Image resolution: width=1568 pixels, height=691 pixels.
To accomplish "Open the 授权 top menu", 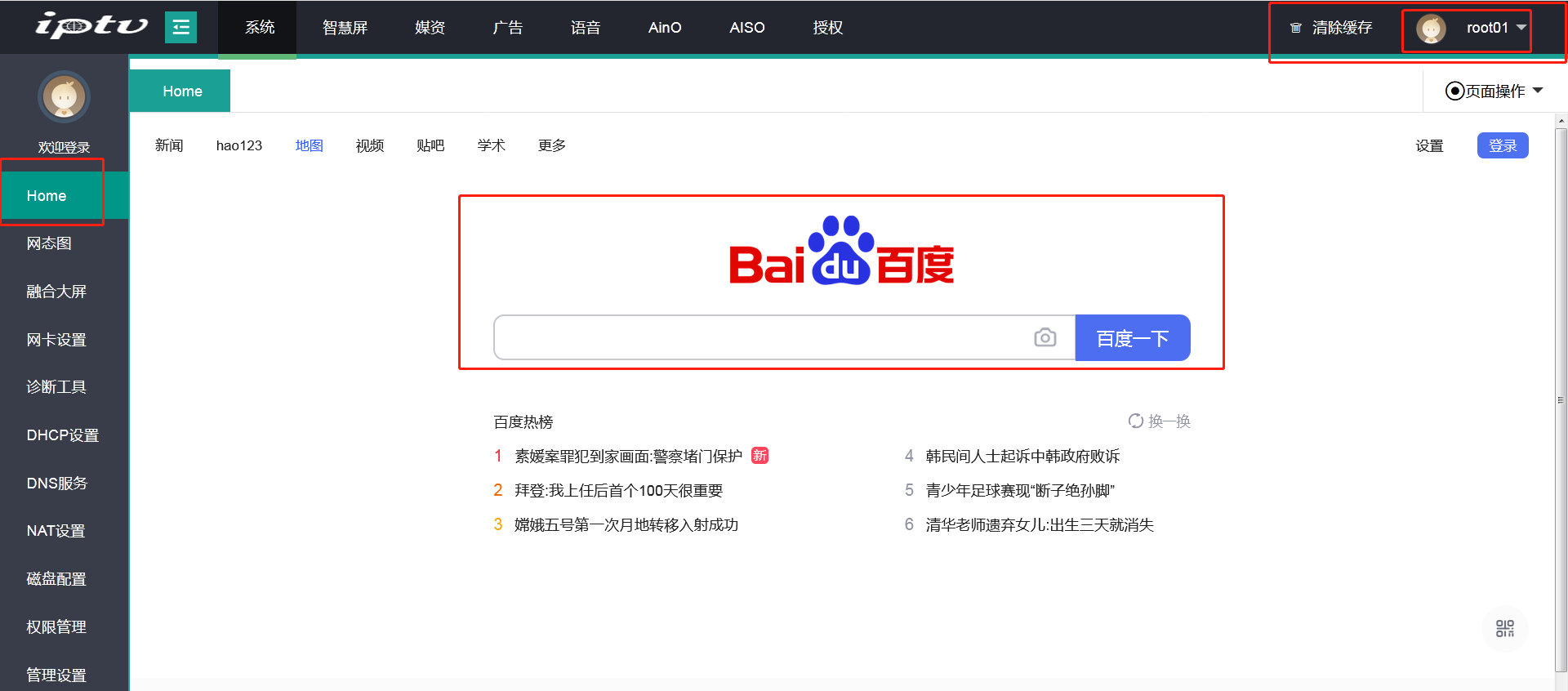I will (x=827, y=28).
